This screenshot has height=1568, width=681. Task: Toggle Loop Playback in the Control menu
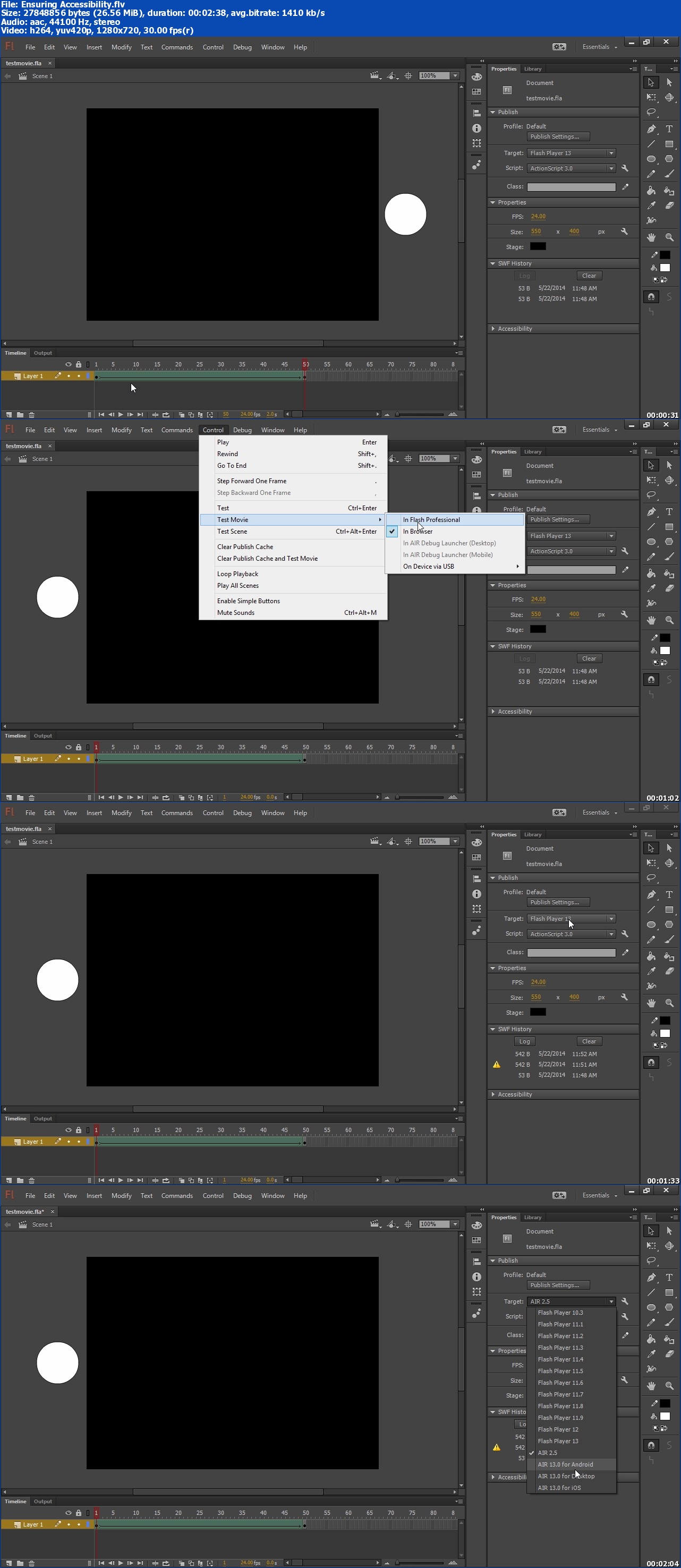pyautogui.click(x=294, y=574)
